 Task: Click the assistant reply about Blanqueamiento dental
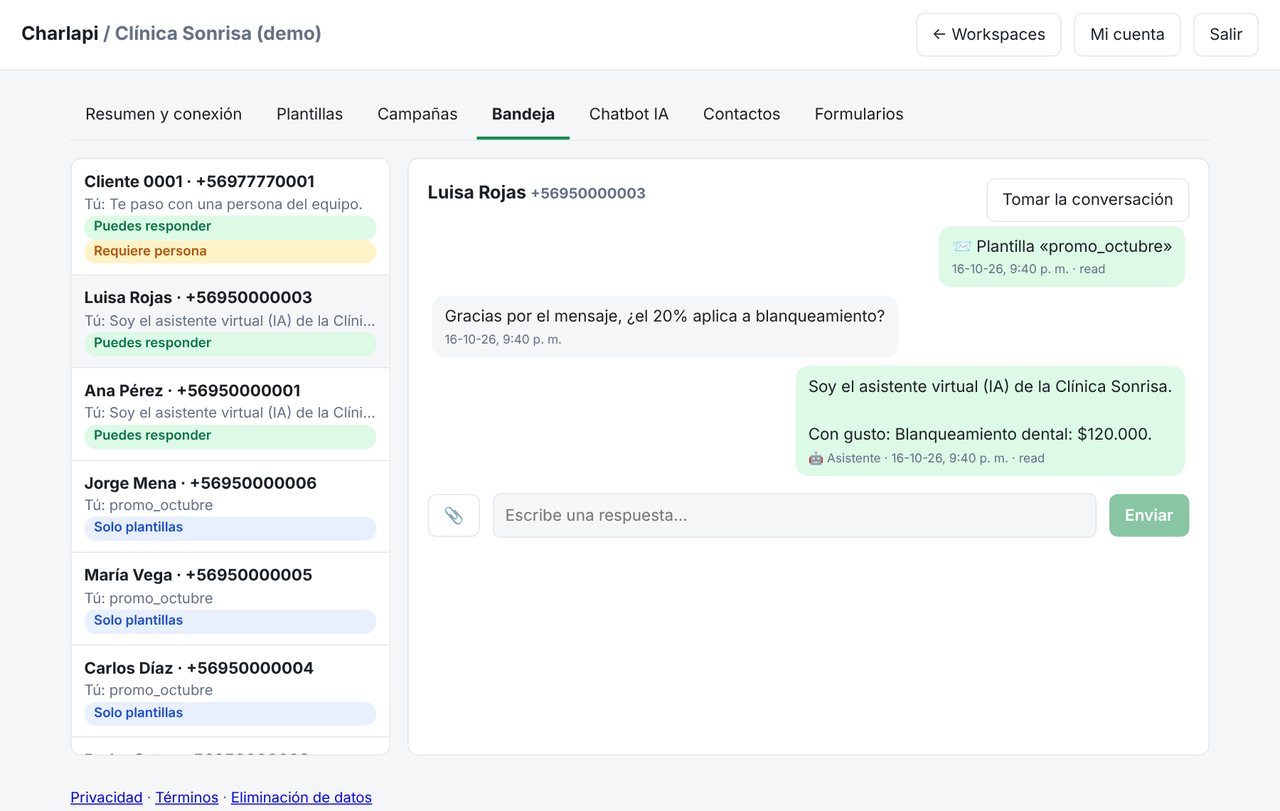click(x=990, y=421)
